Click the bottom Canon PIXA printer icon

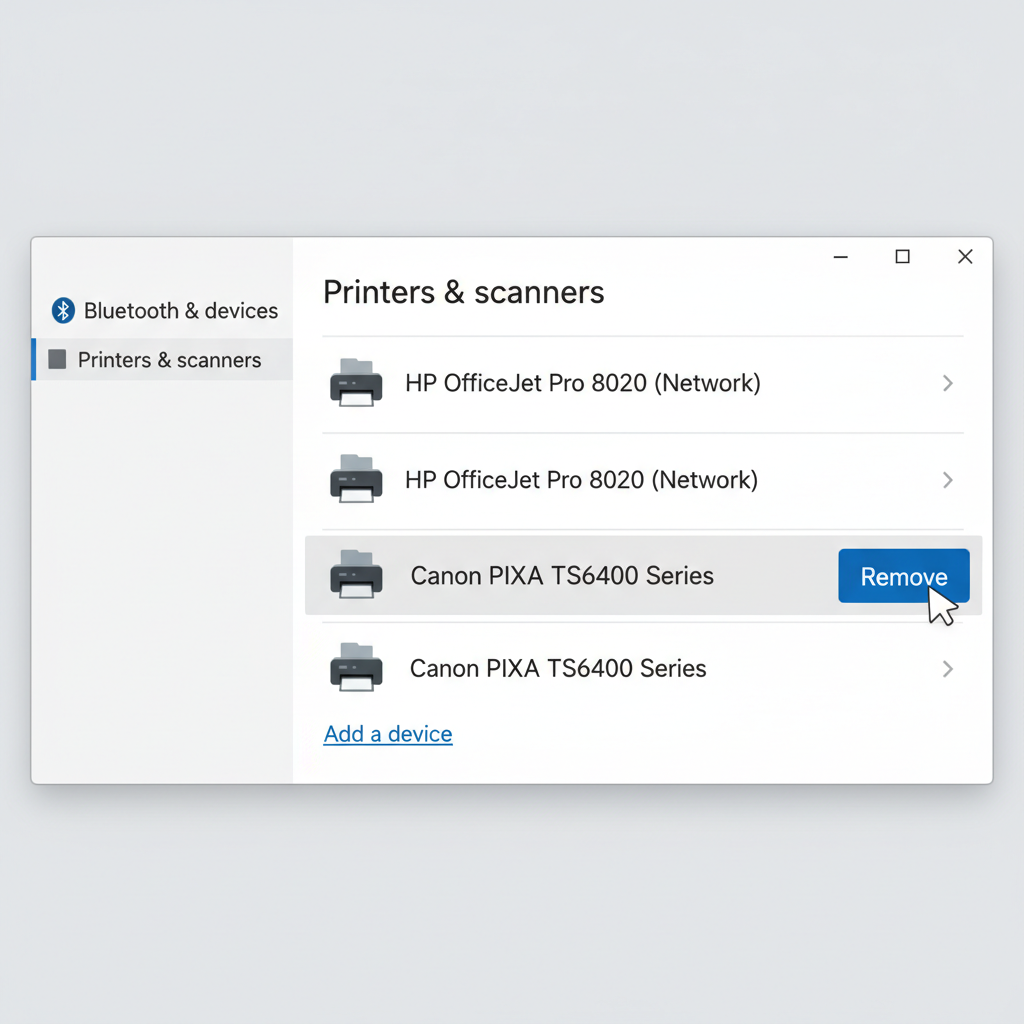coord(356,668)
